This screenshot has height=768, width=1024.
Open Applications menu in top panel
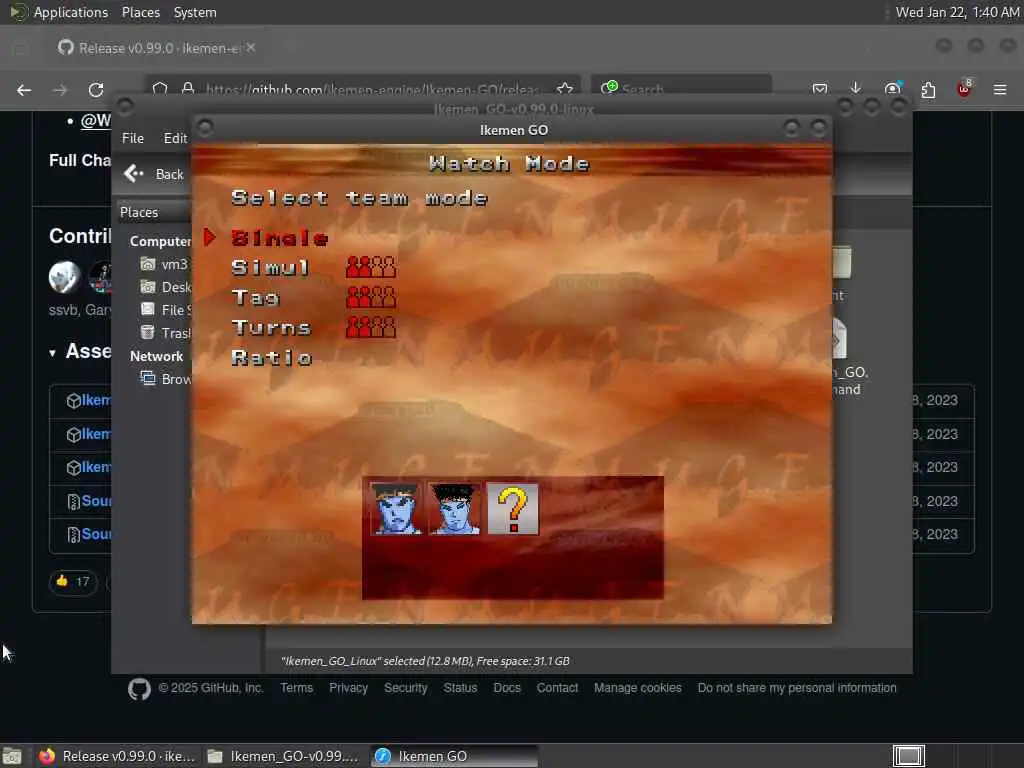pyautogui.click(x=59, y=12)
